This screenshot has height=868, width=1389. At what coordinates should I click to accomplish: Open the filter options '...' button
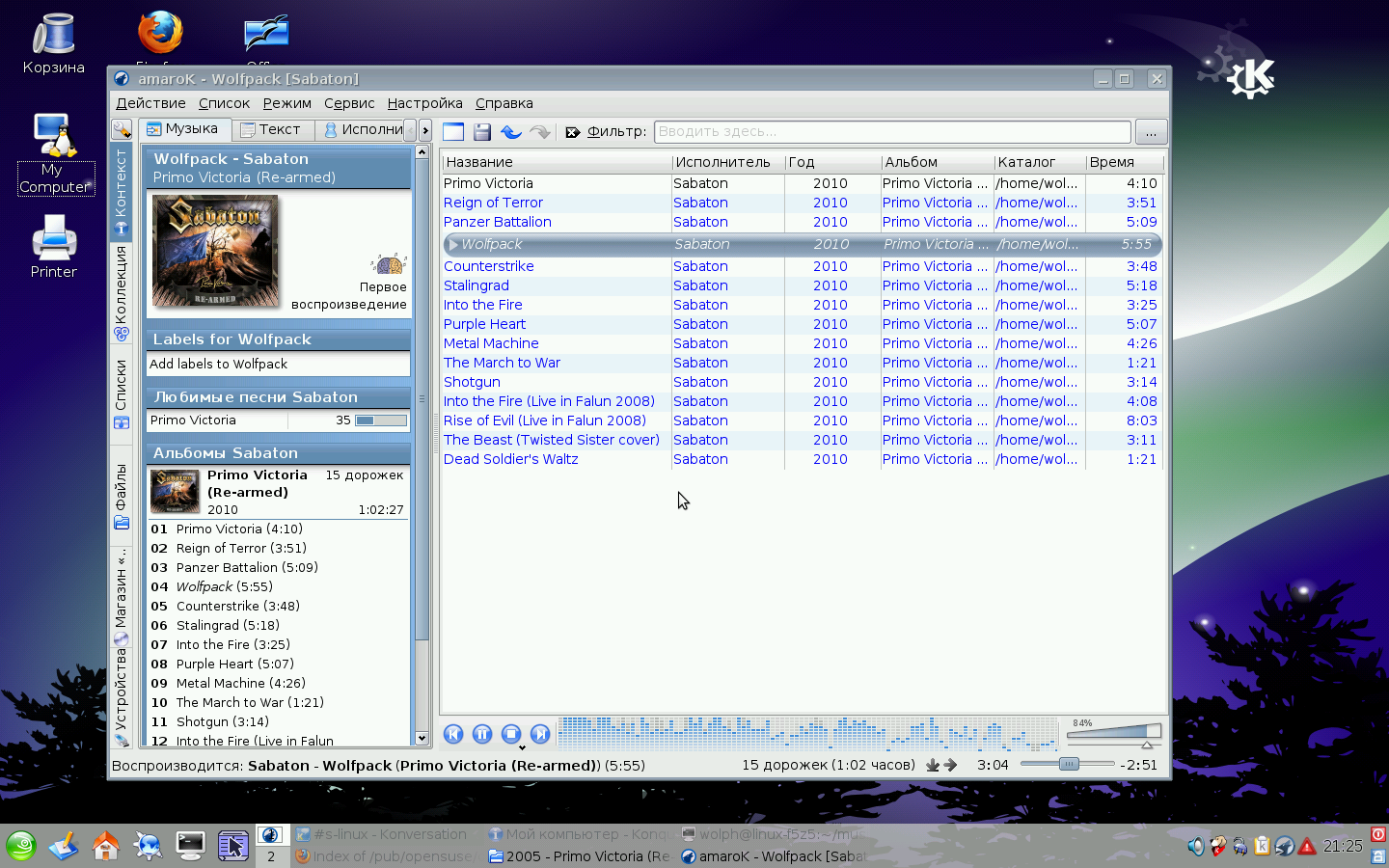coord(1151,132)
